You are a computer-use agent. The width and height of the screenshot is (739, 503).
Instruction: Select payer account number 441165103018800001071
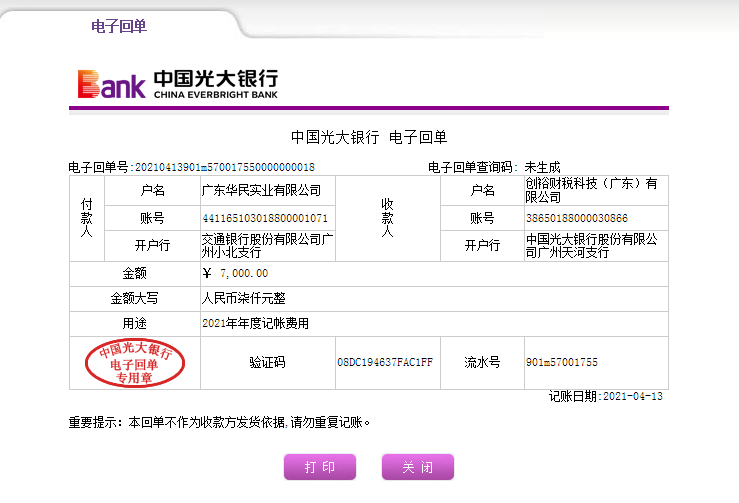pos(264,218)
